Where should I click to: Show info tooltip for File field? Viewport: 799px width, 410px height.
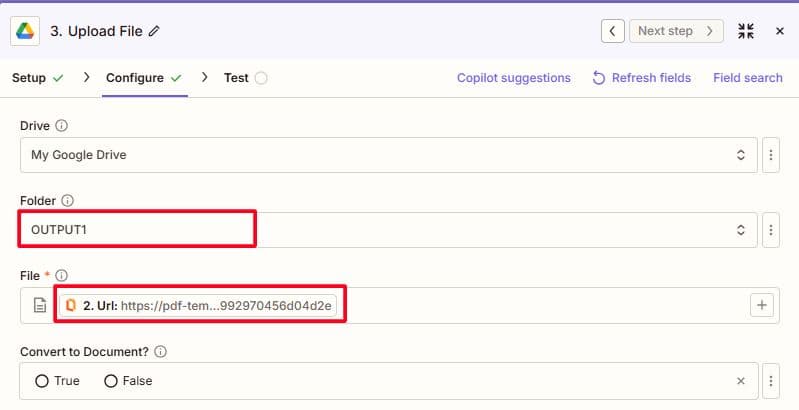61,276
